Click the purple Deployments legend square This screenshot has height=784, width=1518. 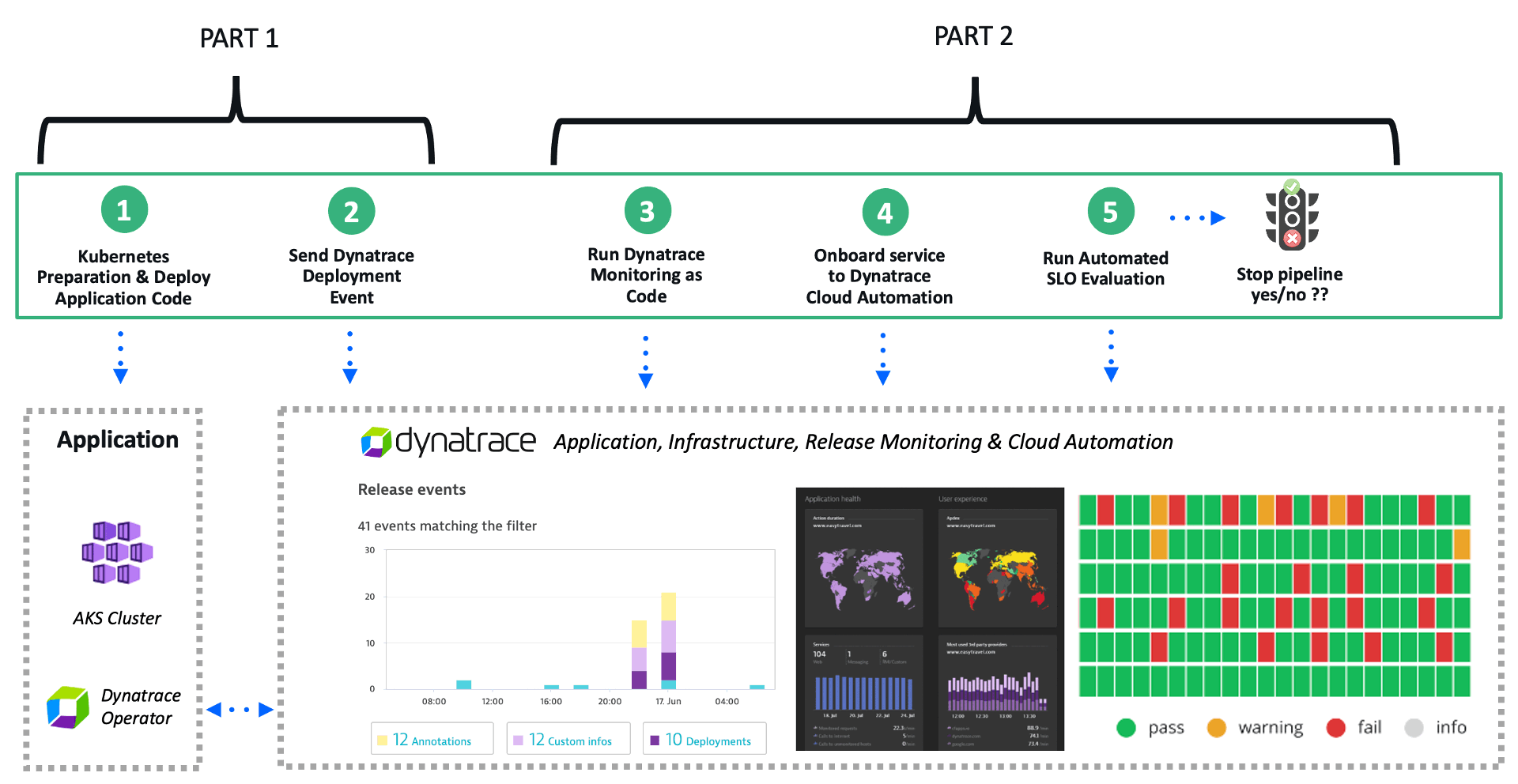[655, 741]
